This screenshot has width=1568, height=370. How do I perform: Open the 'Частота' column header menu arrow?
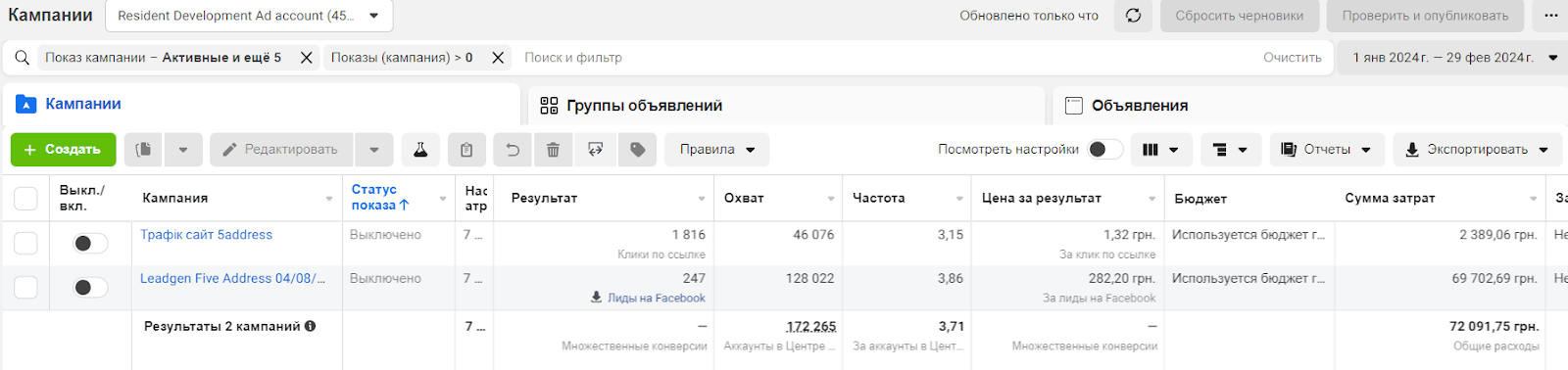pyautogui.click(x=959, y=199)
